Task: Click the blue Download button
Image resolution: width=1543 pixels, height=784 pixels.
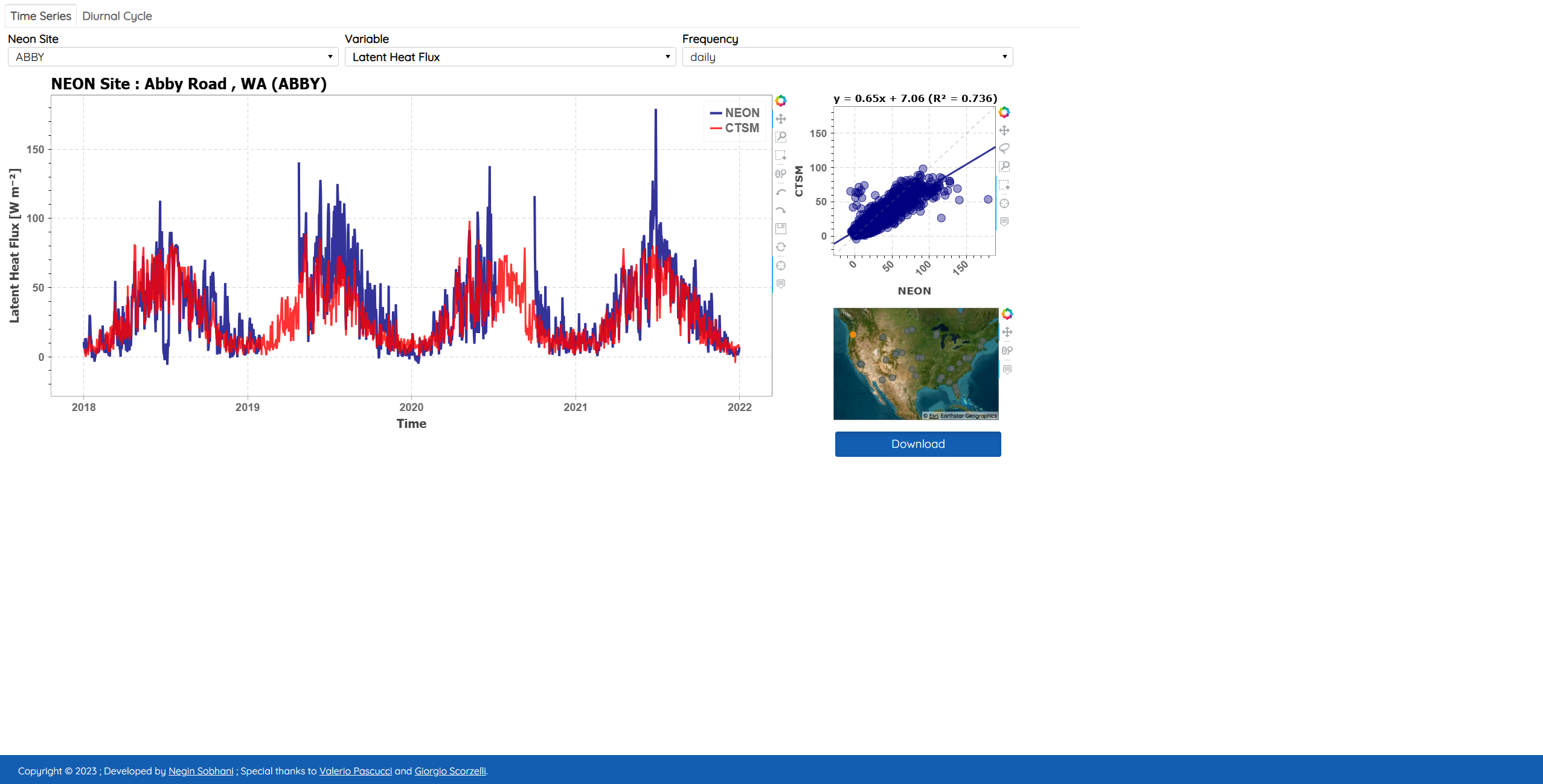Action: [917, 444]
